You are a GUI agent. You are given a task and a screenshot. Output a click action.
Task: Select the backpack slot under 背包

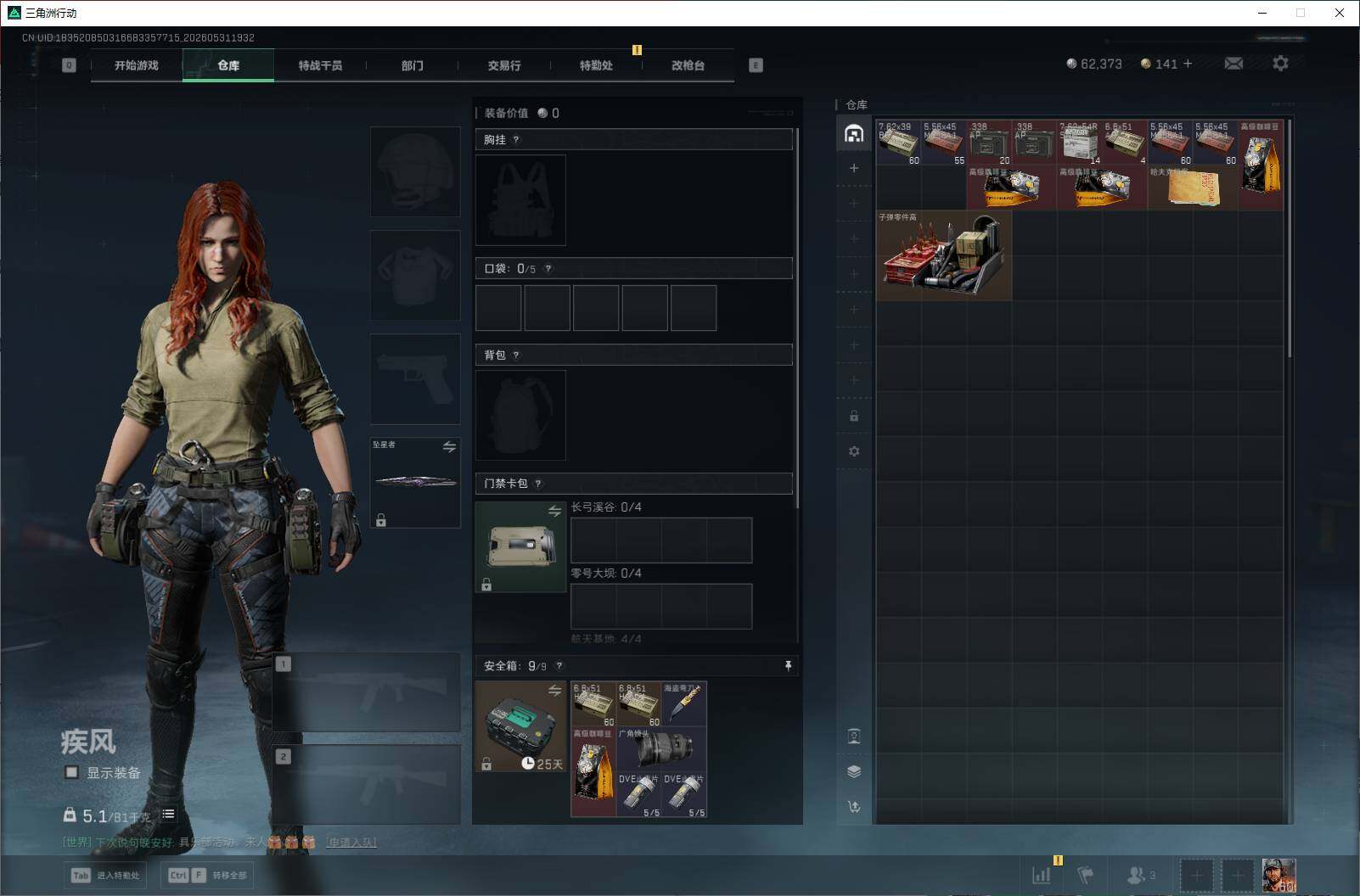(520, 415)
